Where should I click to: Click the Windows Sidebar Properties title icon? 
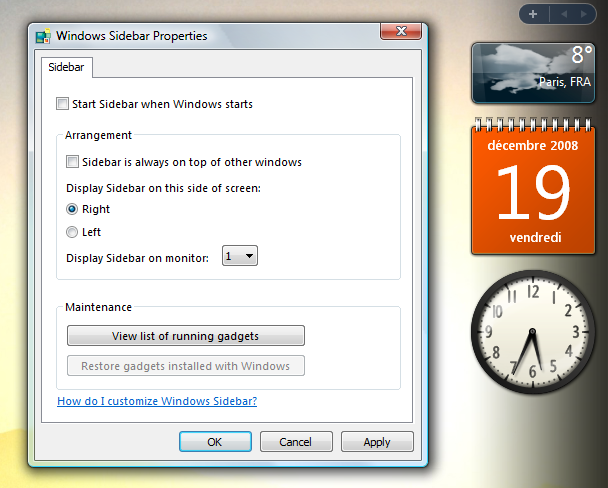[x=43, y=36]
